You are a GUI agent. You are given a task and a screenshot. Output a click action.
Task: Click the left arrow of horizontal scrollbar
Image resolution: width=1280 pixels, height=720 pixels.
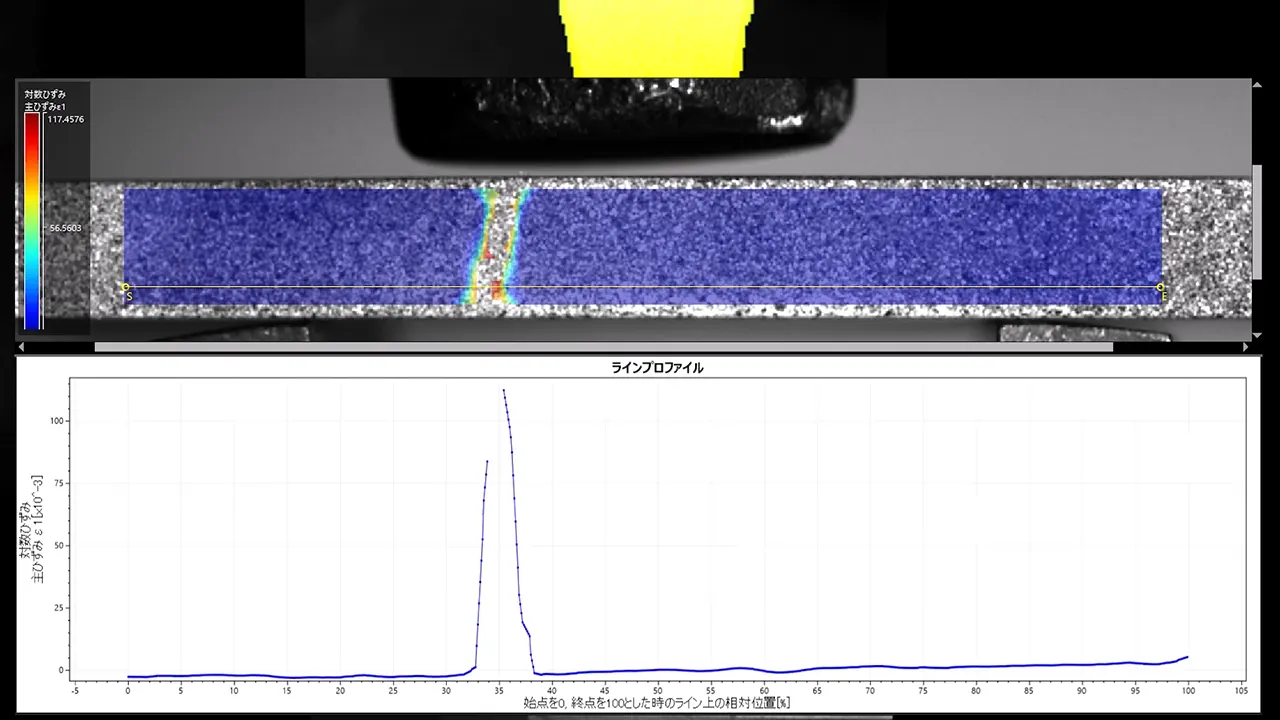tap(22, 347)
